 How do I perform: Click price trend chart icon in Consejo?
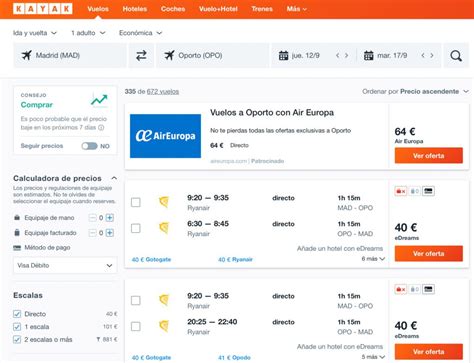click(x=99, y=100)
